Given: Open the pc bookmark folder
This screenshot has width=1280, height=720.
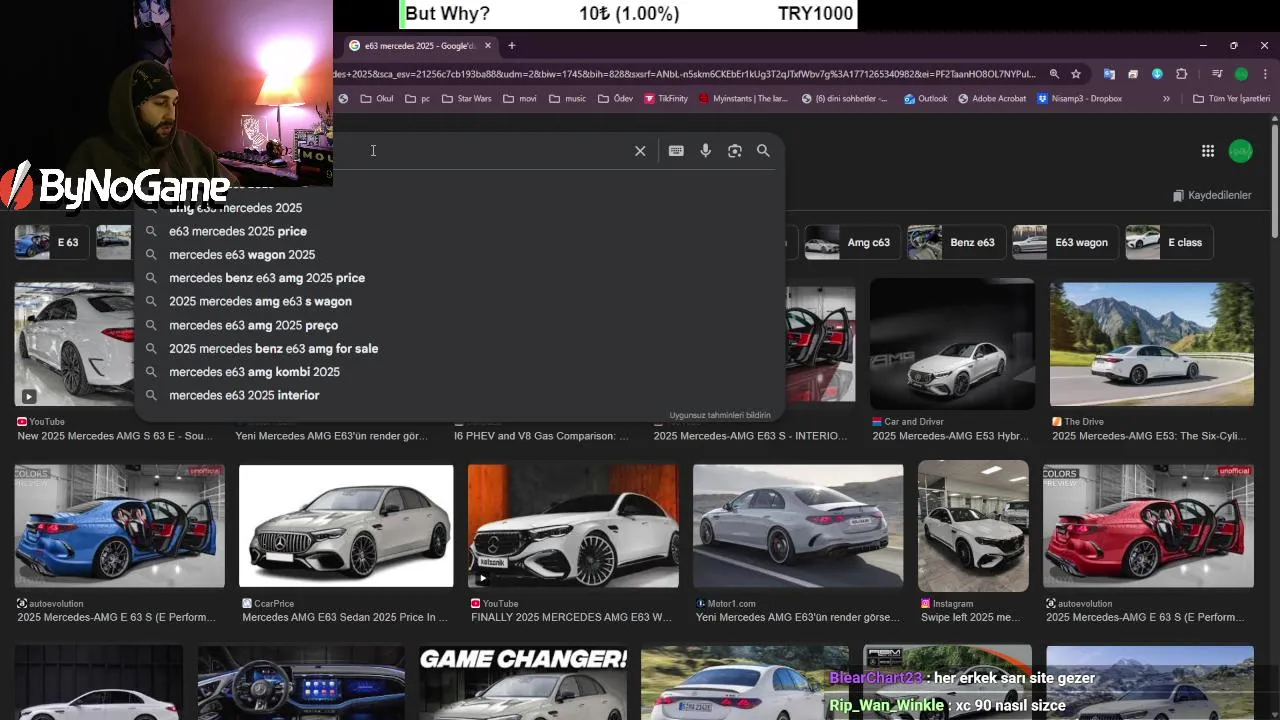Looking at the screenshot, I should click(417, 99).
